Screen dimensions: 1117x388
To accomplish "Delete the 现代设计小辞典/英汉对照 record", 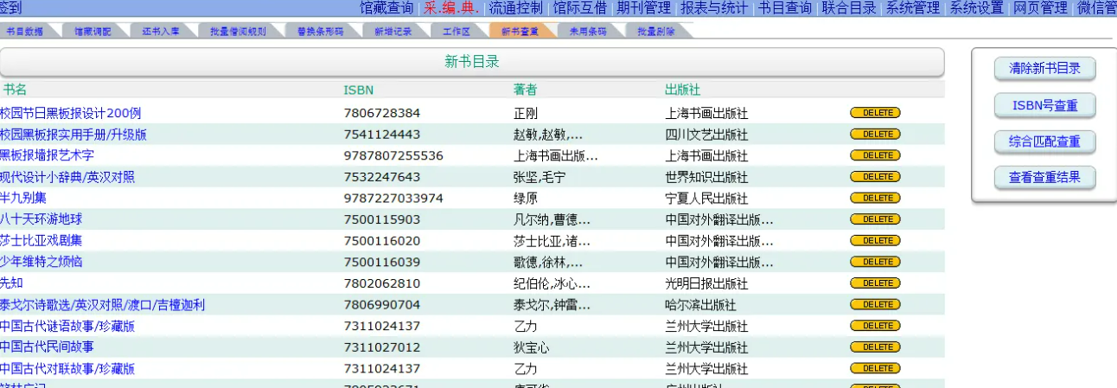I will pyautogui.click(x=875, y=177).
